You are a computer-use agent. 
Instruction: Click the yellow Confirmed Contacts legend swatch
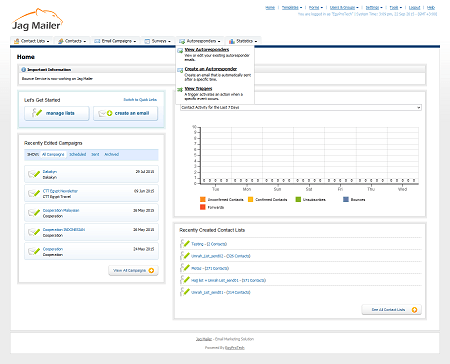(251, 199)
